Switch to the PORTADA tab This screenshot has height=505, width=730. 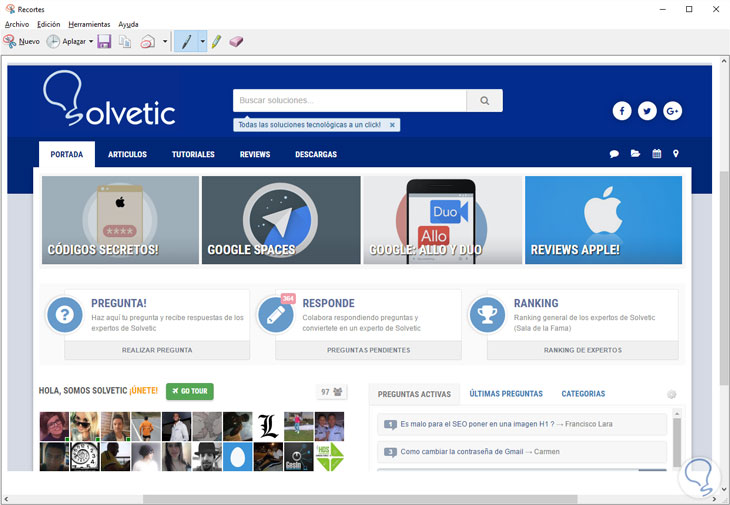coord(67,154)
